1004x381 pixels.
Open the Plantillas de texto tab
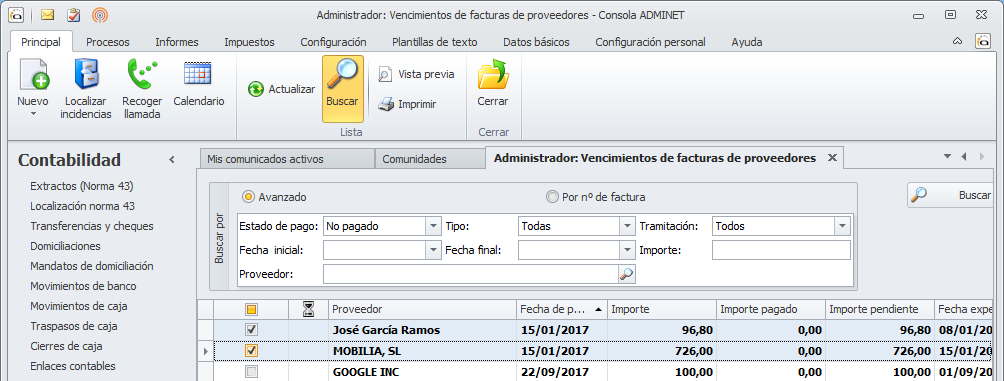435,42
